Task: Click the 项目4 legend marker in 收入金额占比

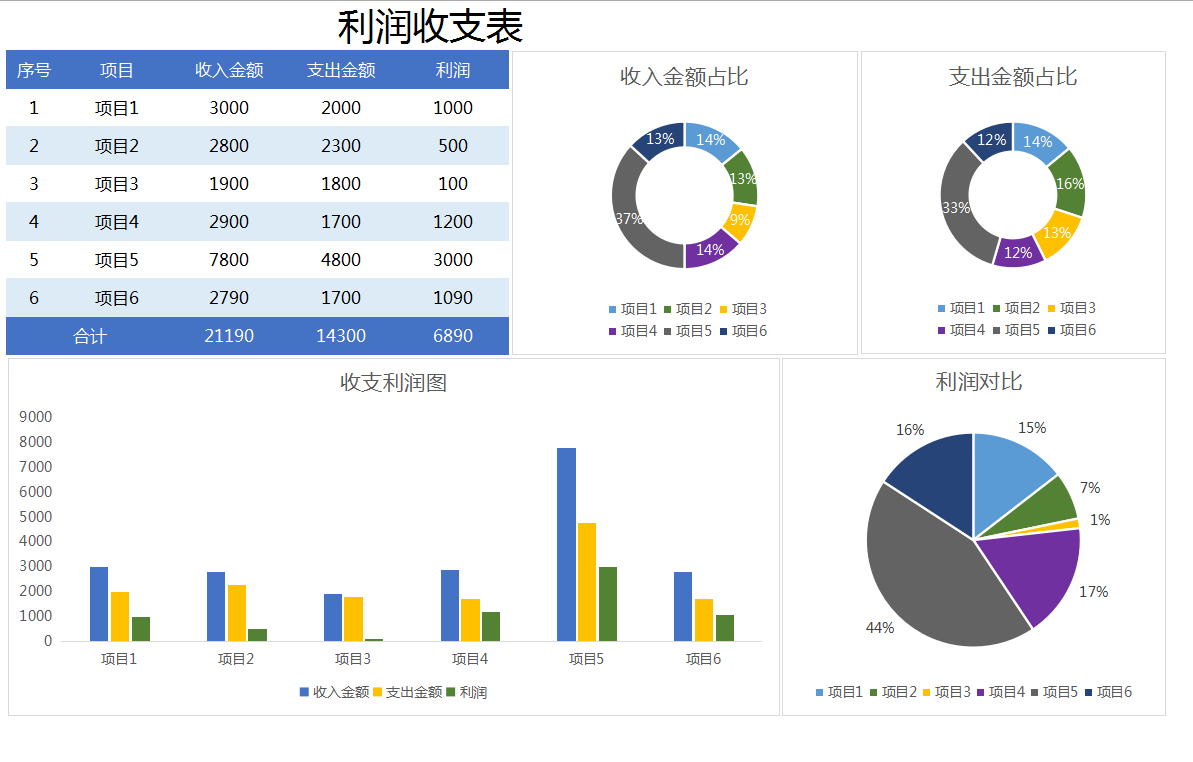Action: (612, 330)
